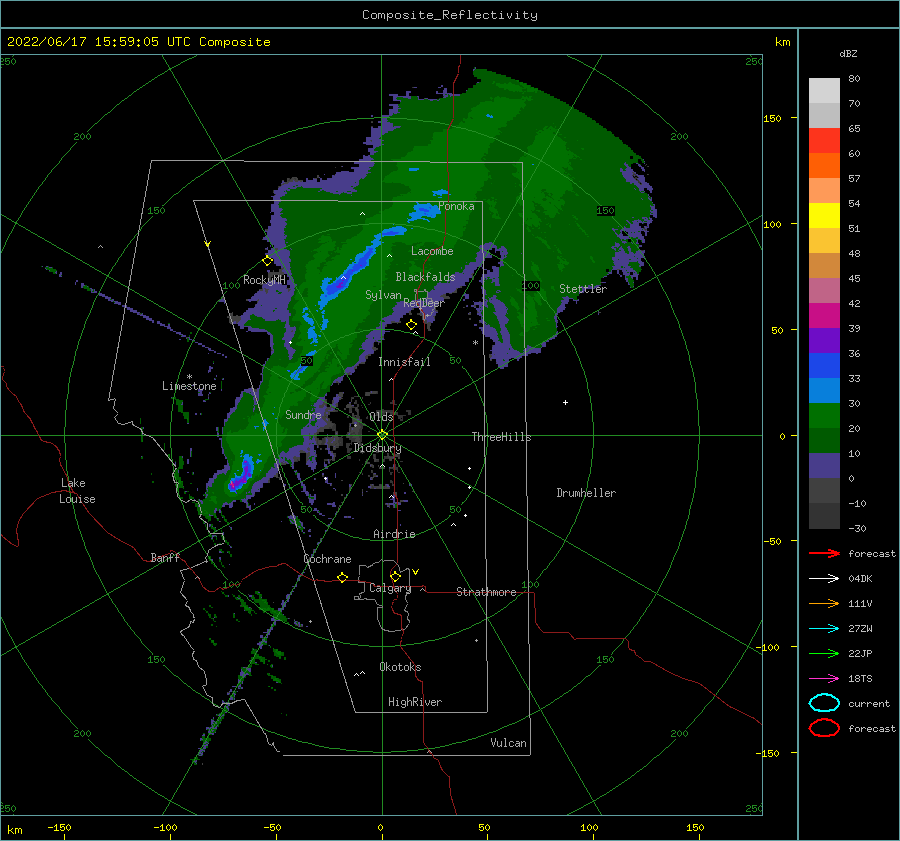Select the light blue 30–33 dBZ swatch
The image size is (900, 841).
824,390
